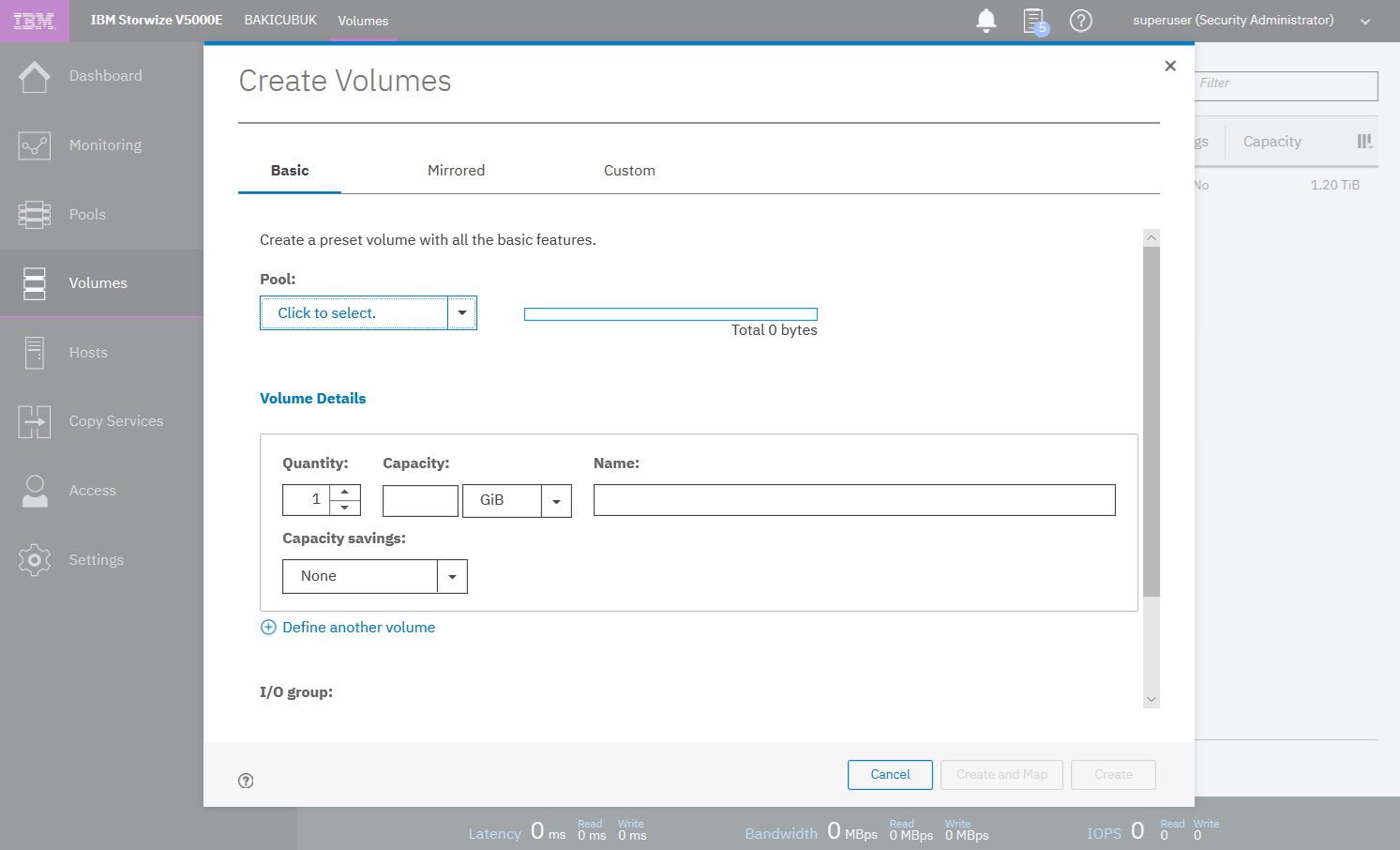
Task: Click the column chooser icon beside Capacity
Action: 1364,142
